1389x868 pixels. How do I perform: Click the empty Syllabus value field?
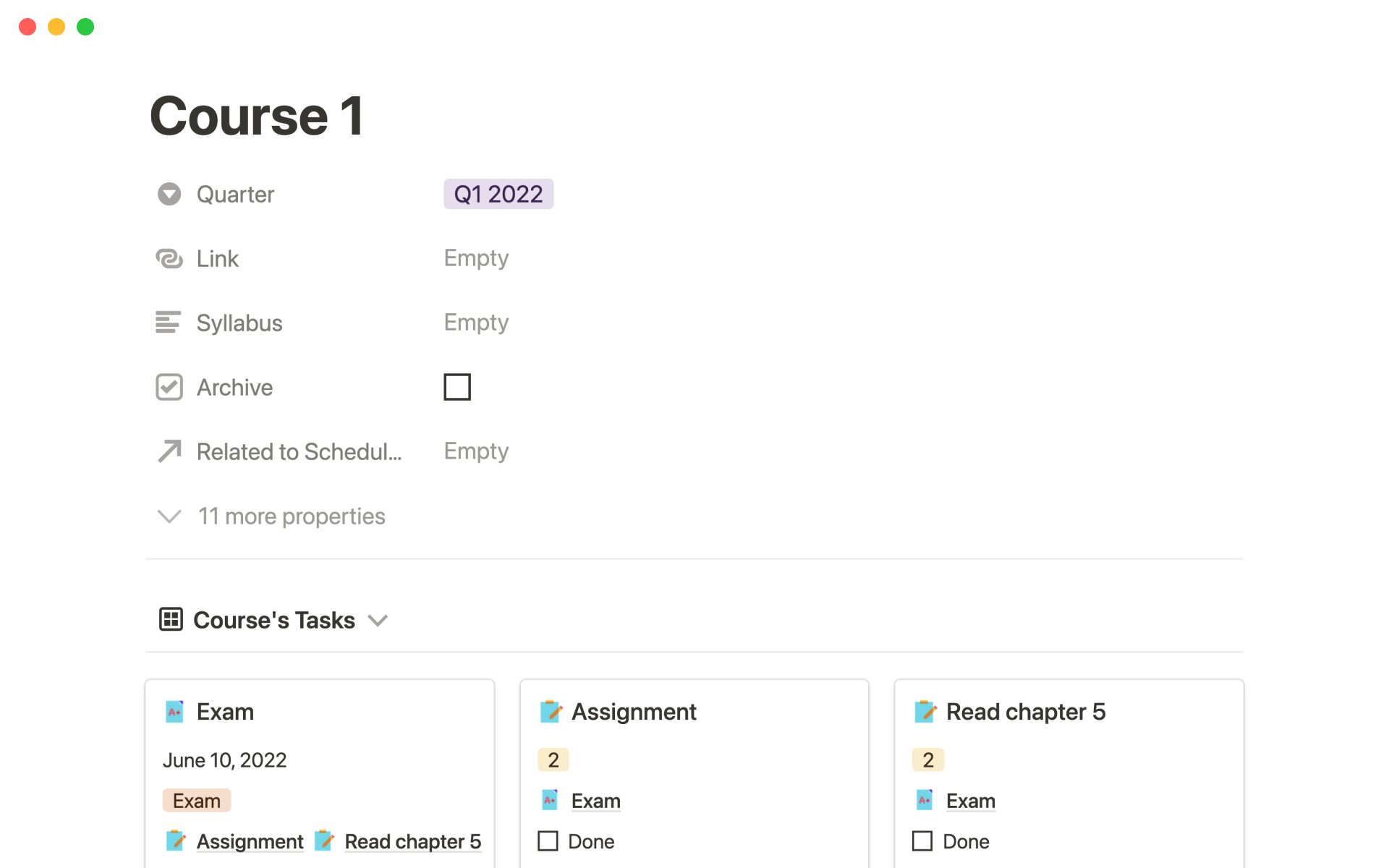click(x=476, y=323)
